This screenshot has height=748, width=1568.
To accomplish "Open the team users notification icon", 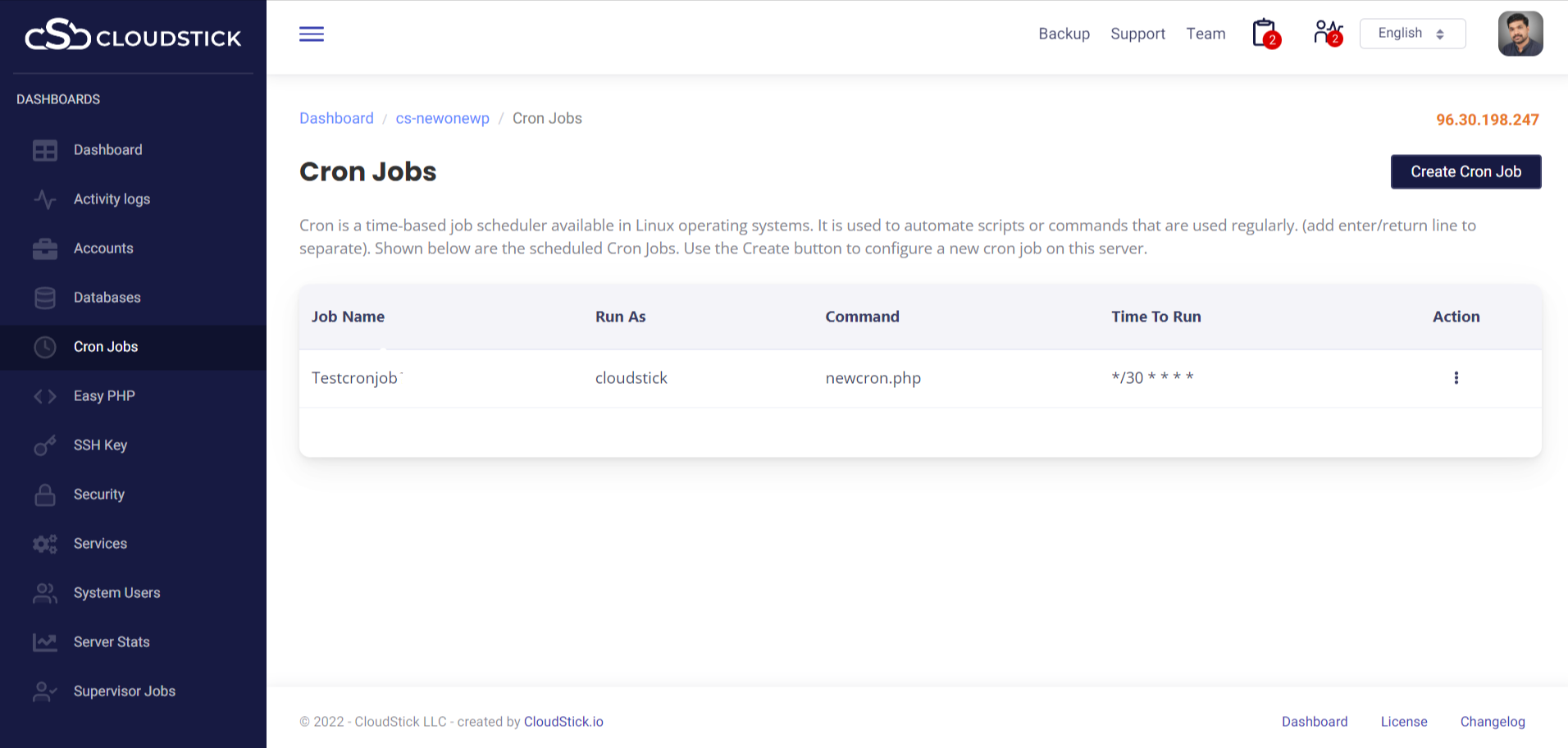I will tap(1326, 33).
